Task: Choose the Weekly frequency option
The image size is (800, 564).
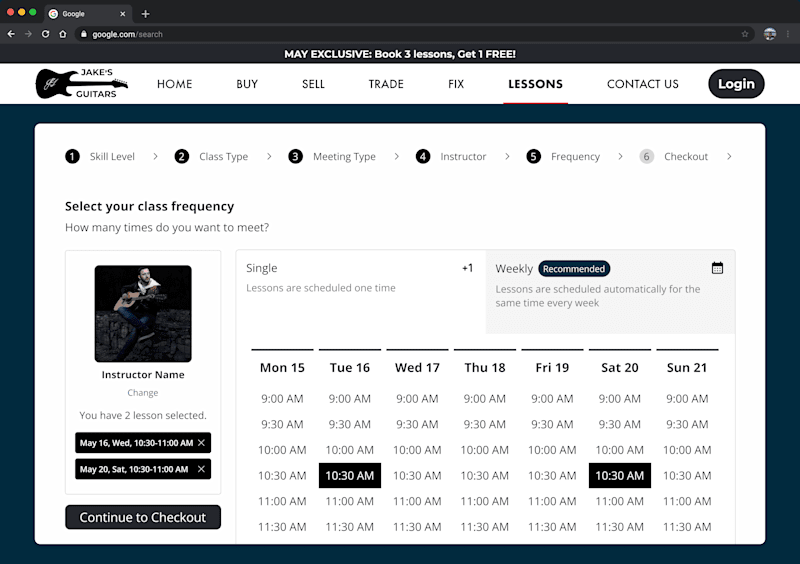Action: point(610,291)
